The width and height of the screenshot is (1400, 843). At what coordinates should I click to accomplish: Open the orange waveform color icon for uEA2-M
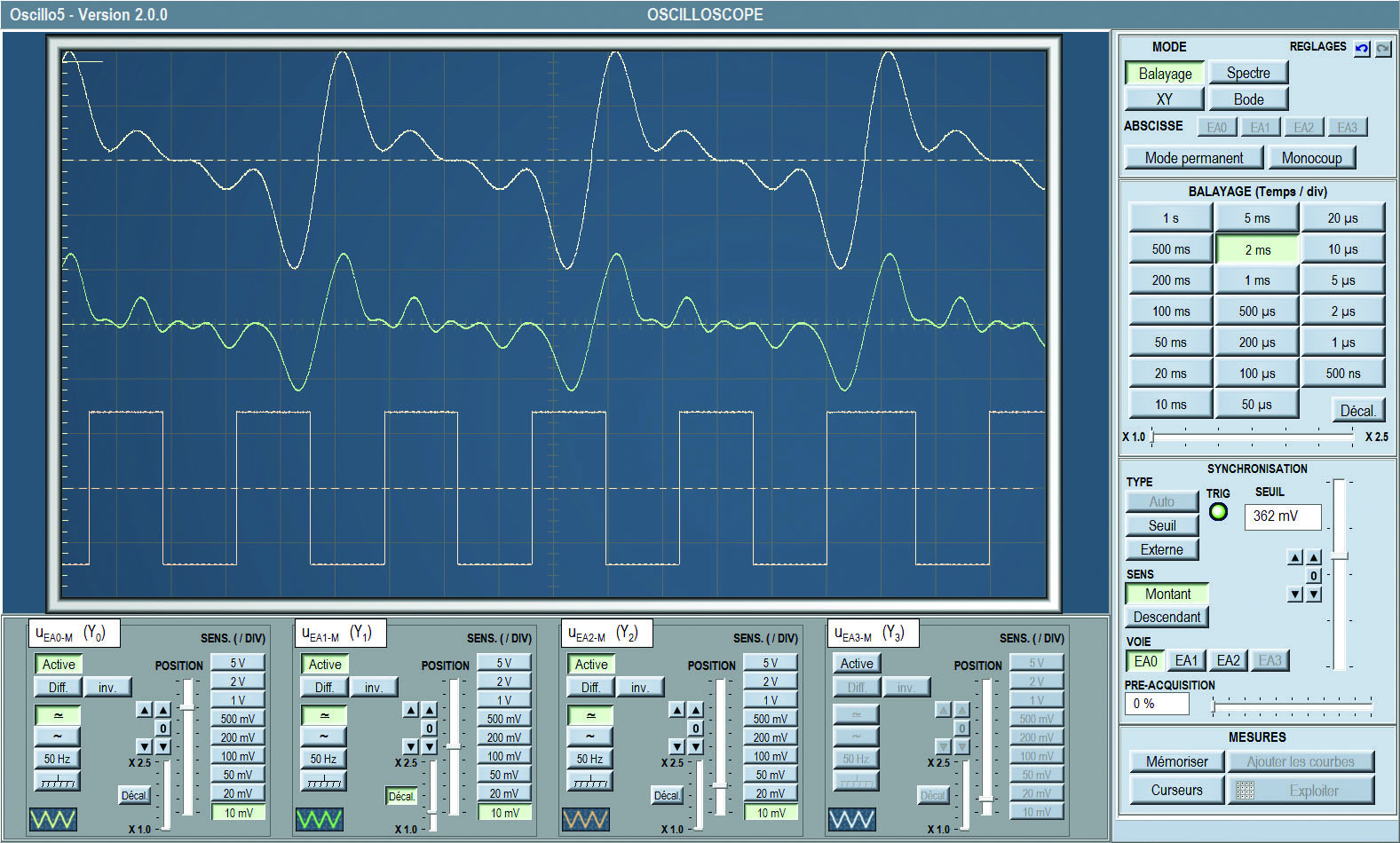click(586, 818)
